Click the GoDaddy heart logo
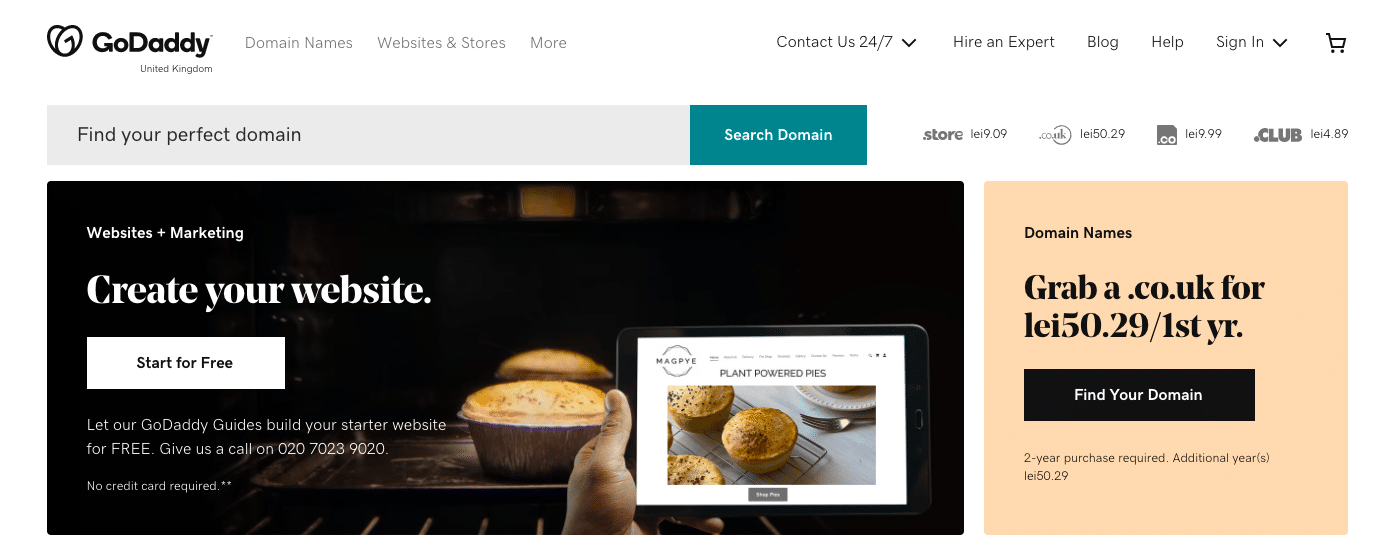Image resolution: width=1388 pixels, height=552 pixels. (65, 41)
